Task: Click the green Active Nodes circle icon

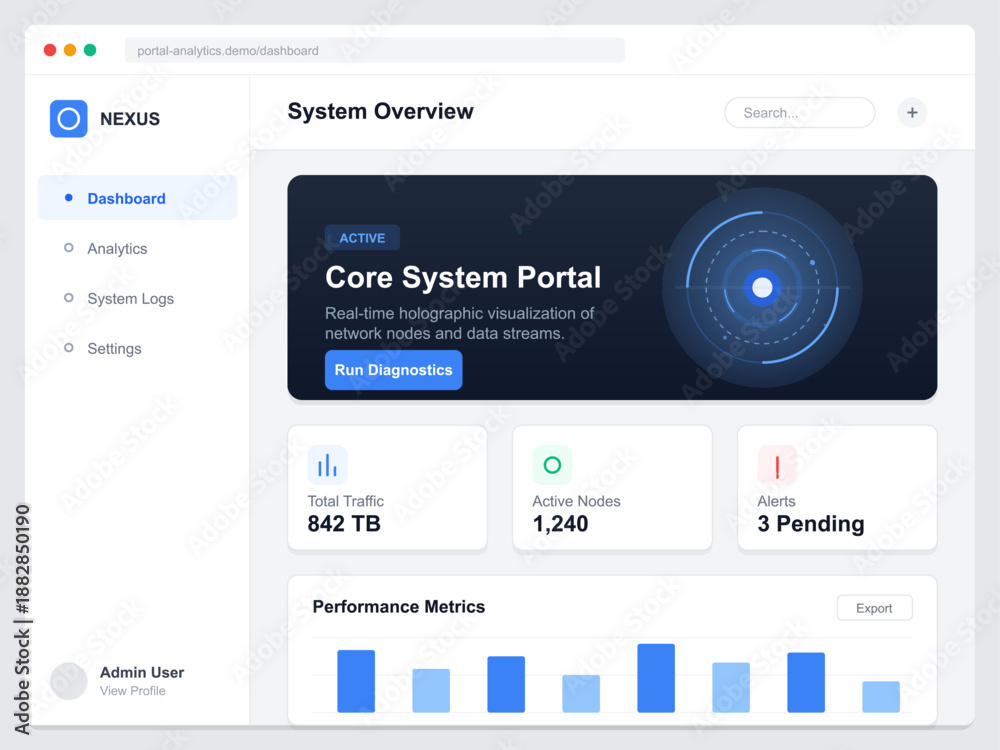Action: (552, 465)
